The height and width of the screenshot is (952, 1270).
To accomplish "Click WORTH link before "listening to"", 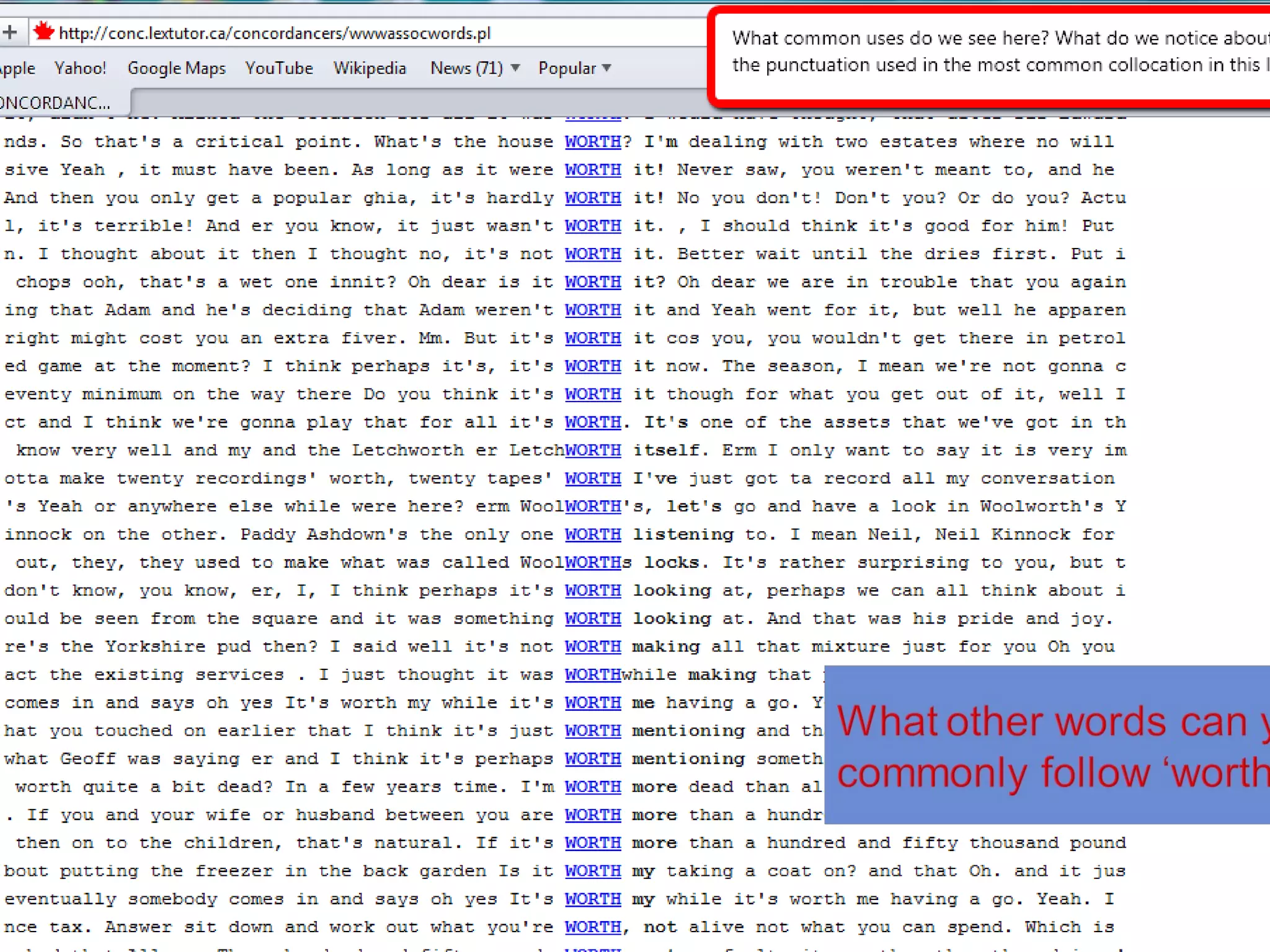I will 592,534.
